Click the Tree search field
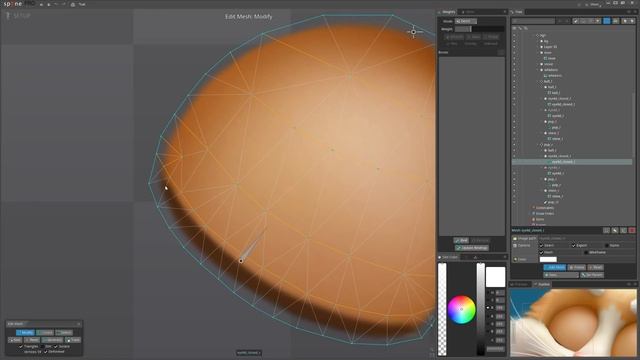This screenshot has width=640, height=360. point(533,21)
